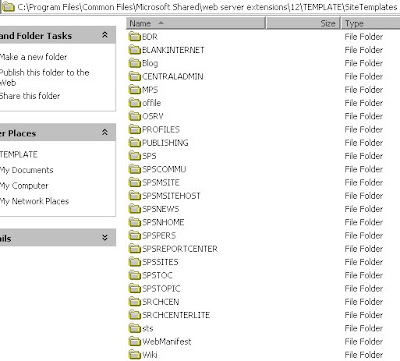Select the BLANKINTERNET folder name

173,50
